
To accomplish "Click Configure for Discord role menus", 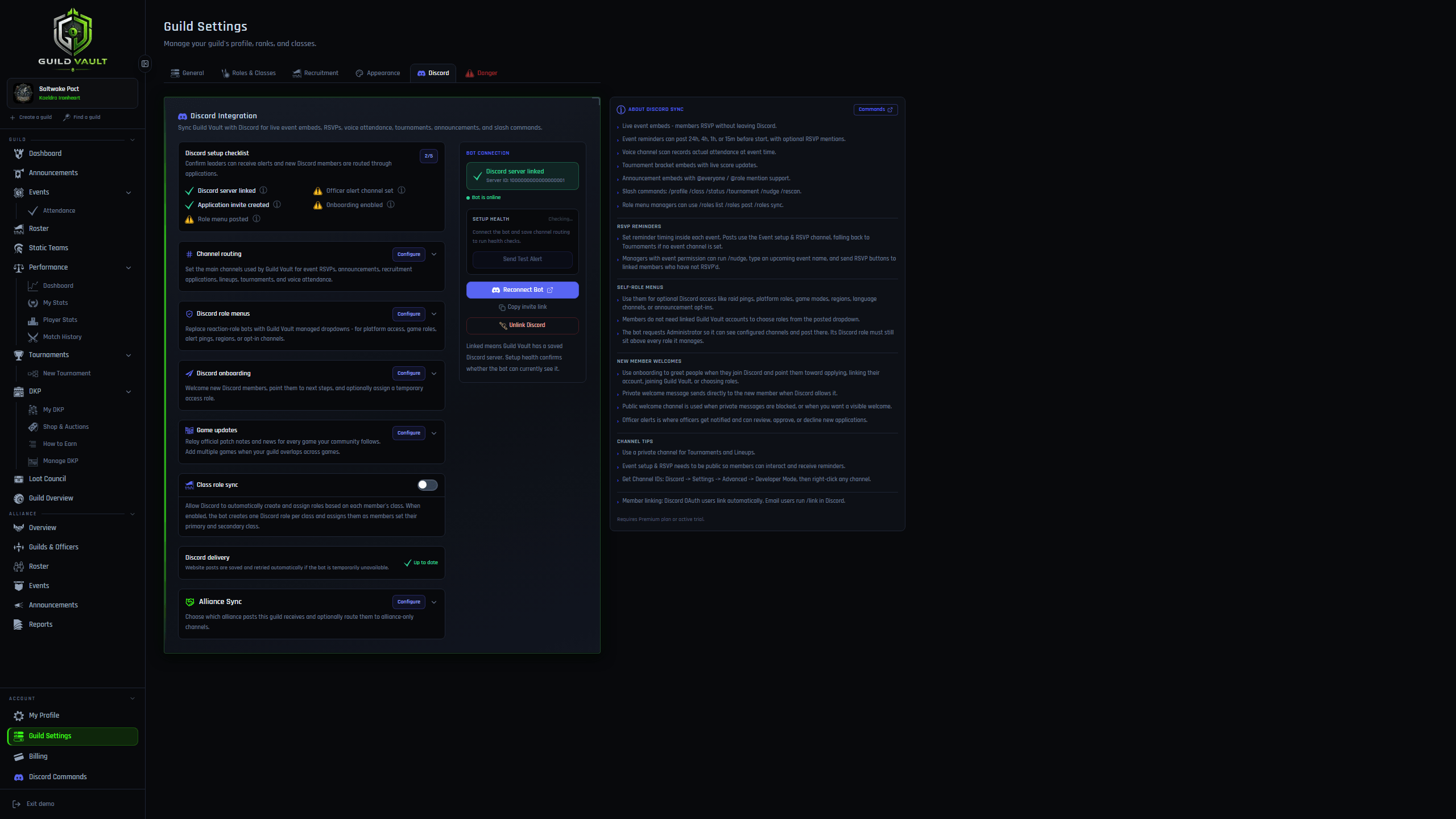I will tap(409, 314).
